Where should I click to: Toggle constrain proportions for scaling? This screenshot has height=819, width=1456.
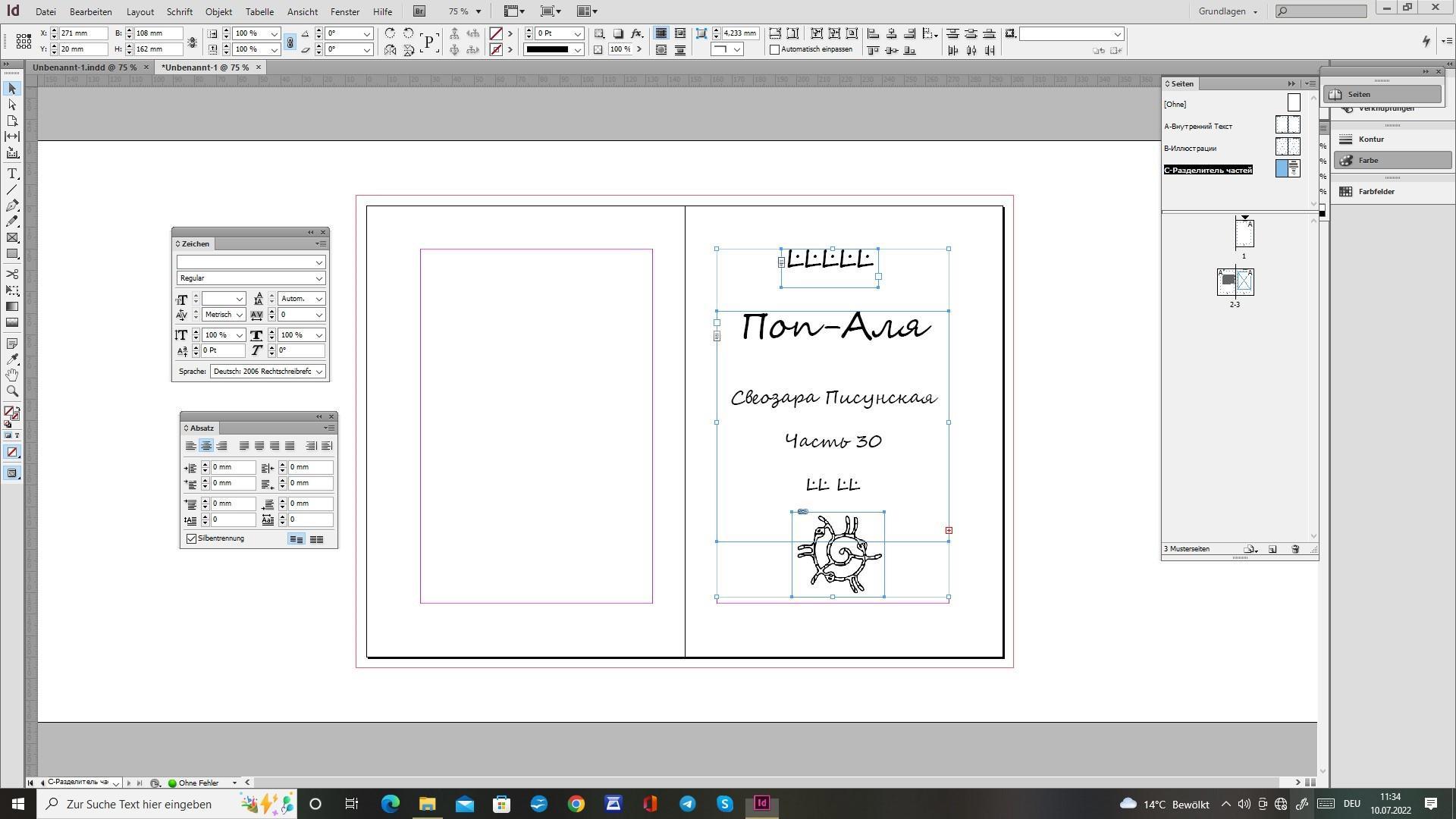point(290,42)
